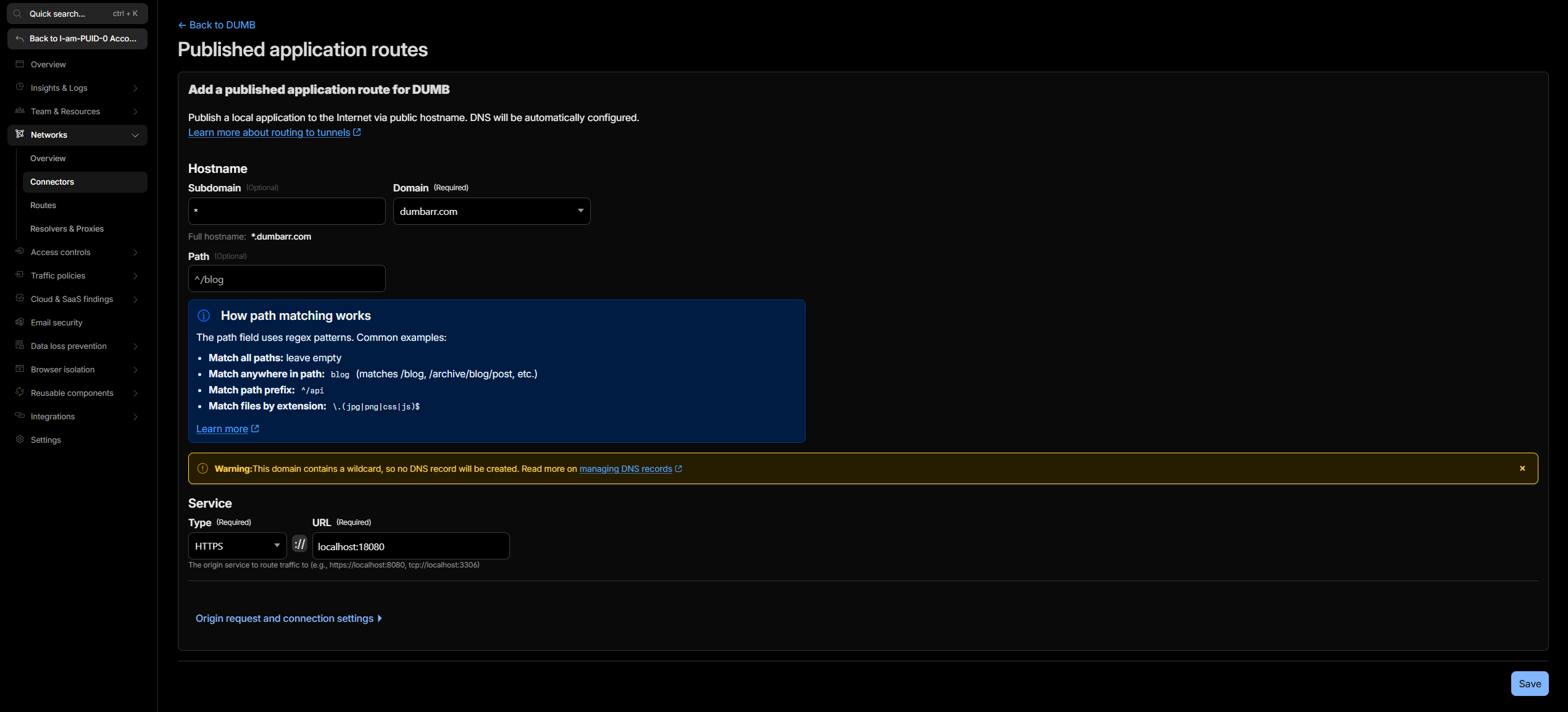The width and height of the screenshot is (1568, 712).
Task: Expand the Integrations chevron
Action: point(135,417)
